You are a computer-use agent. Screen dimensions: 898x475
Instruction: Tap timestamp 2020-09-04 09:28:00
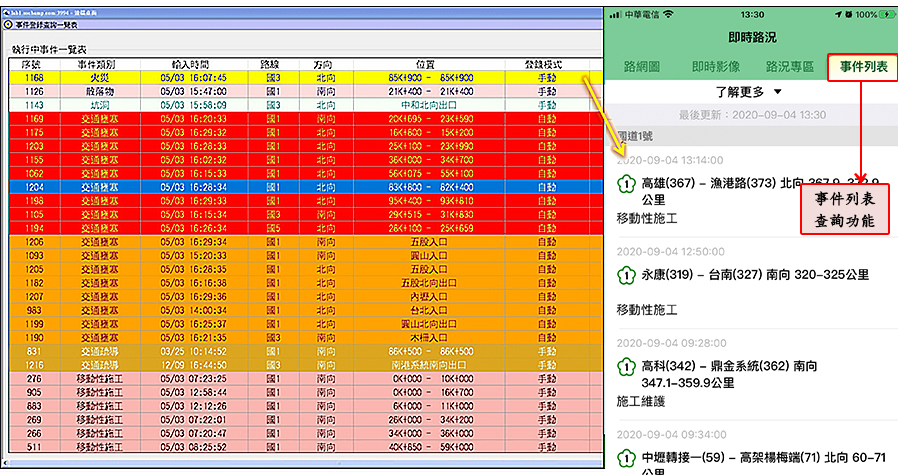pos(671,343)
